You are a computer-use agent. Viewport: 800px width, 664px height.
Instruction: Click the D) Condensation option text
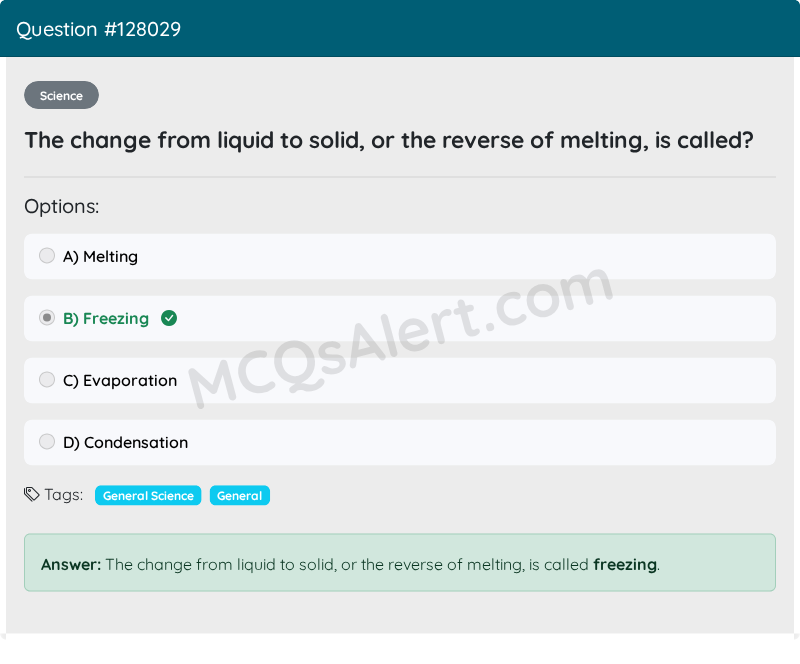click(126, 442)
